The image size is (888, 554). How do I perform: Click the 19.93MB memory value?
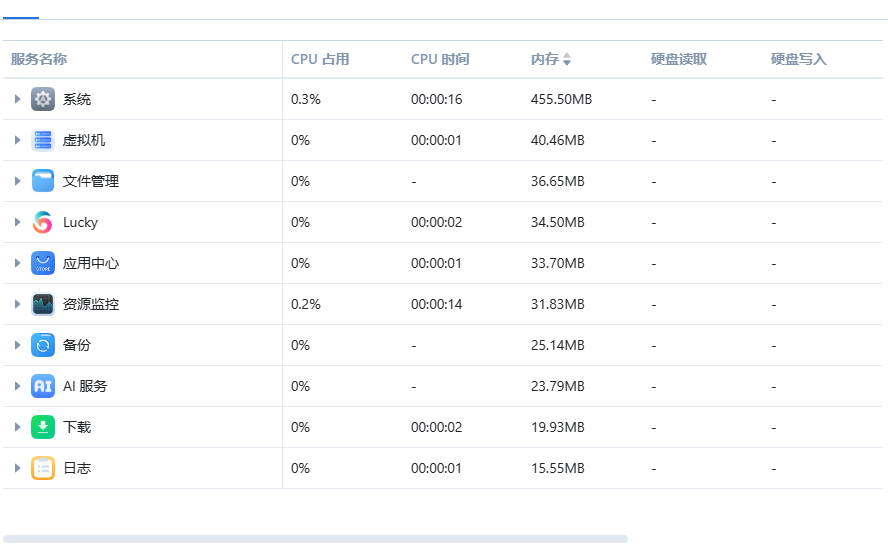tap(557, 427)
